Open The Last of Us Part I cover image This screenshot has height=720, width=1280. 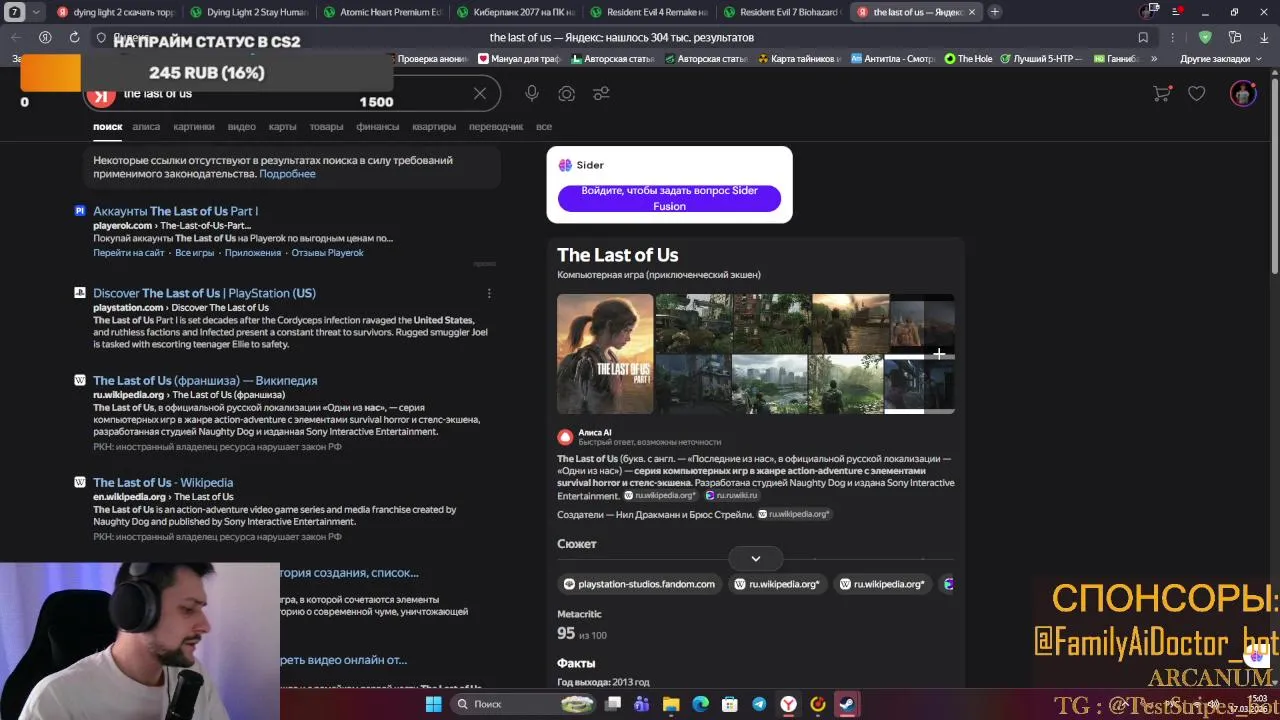coord(605,354)
